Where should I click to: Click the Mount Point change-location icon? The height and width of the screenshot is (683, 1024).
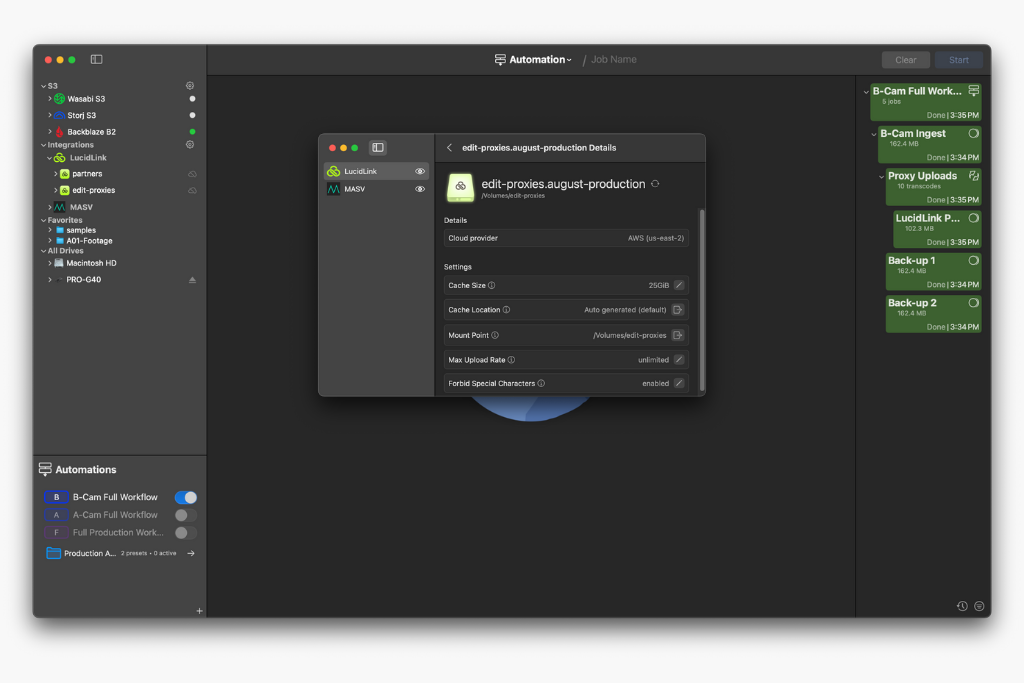point(678,335)
